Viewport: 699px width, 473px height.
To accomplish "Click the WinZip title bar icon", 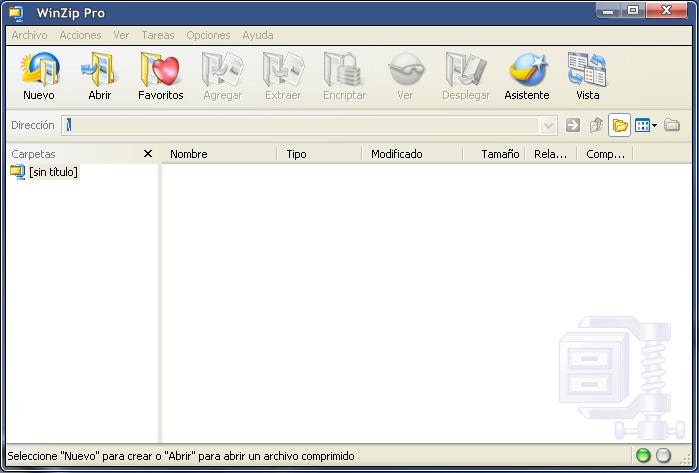I will point(16,13).
